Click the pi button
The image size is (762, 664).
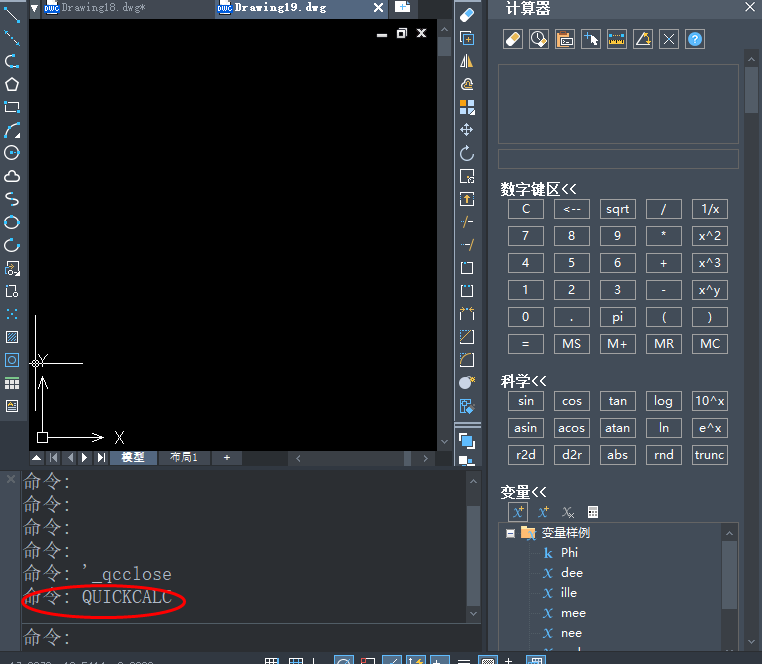click(x=617, y=317)
